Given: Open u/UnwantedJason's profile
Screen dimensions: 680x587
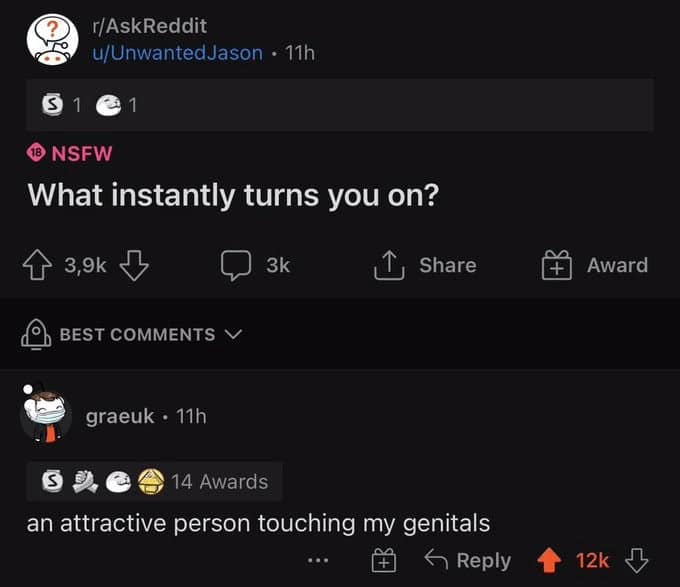Looking at the screenshot, I should 176,52.
